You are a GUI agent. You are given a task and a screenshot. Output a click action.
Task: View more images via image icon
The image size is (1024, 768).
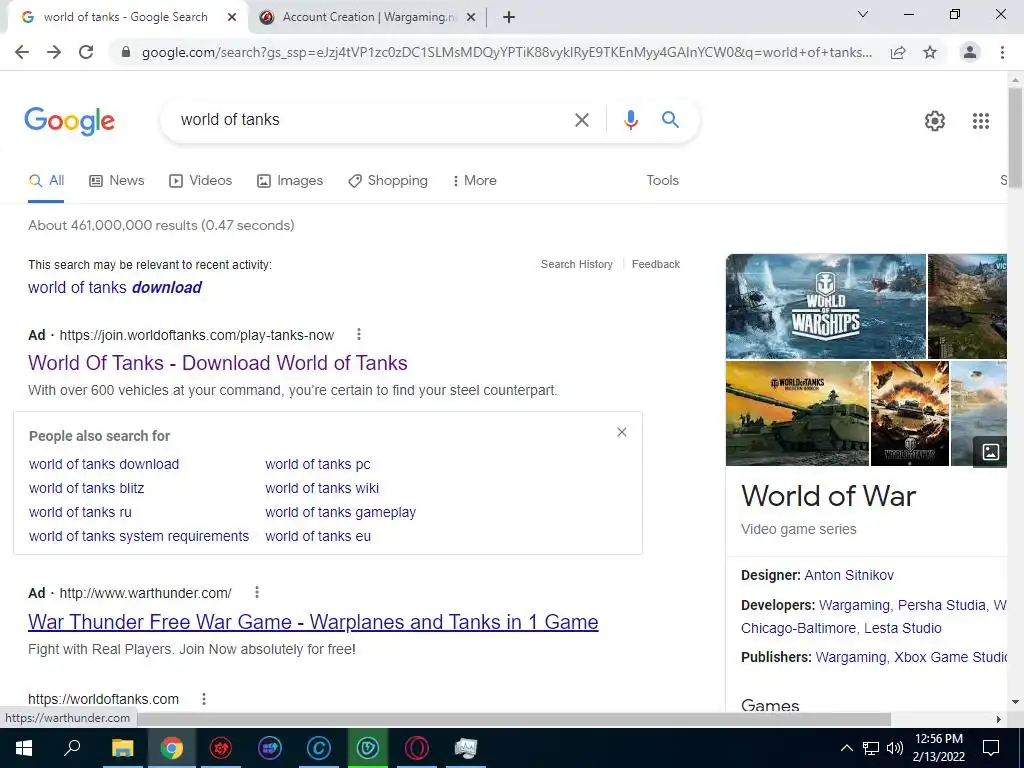coord(990,451)
